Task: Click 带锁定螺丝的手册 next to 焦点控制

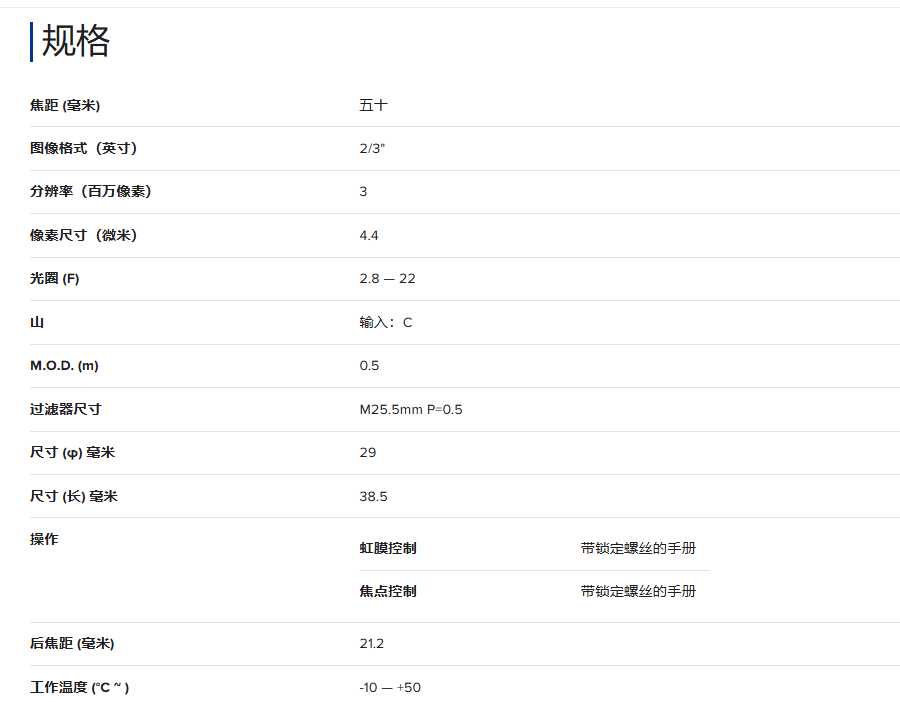Action: pos(638,591)
